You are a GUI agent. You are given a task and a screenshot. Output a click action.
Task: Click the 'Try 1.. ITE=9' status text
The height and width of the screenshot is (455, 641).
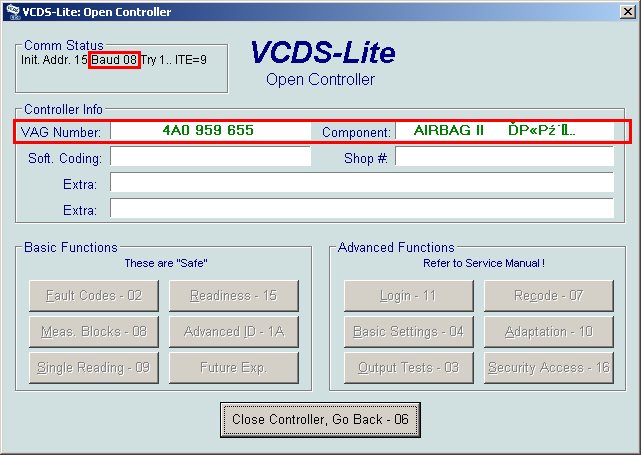174,60
